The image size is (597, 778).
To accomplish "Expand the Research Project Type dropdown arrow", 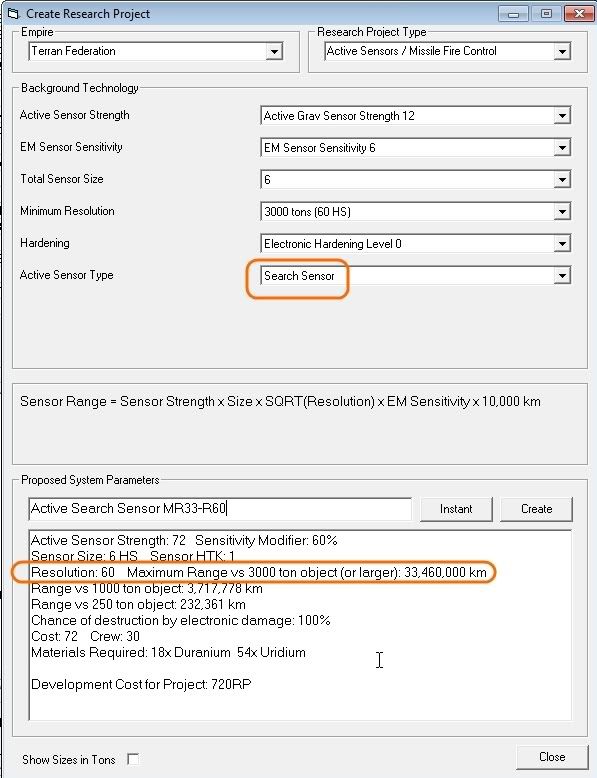I will [x=562, y=51].
